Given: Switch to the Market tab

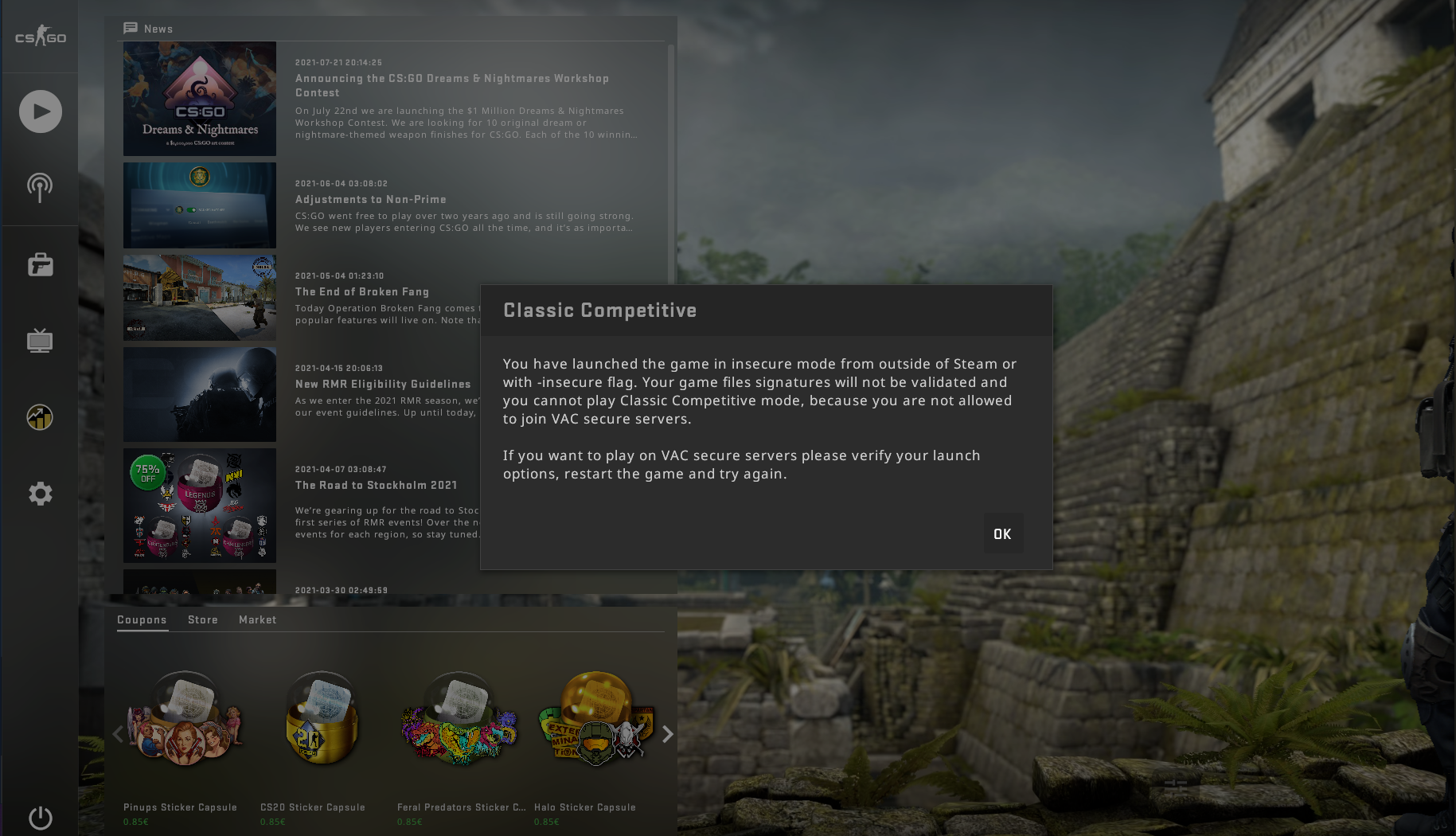Looking at the screenshot, I should point(258,619).
